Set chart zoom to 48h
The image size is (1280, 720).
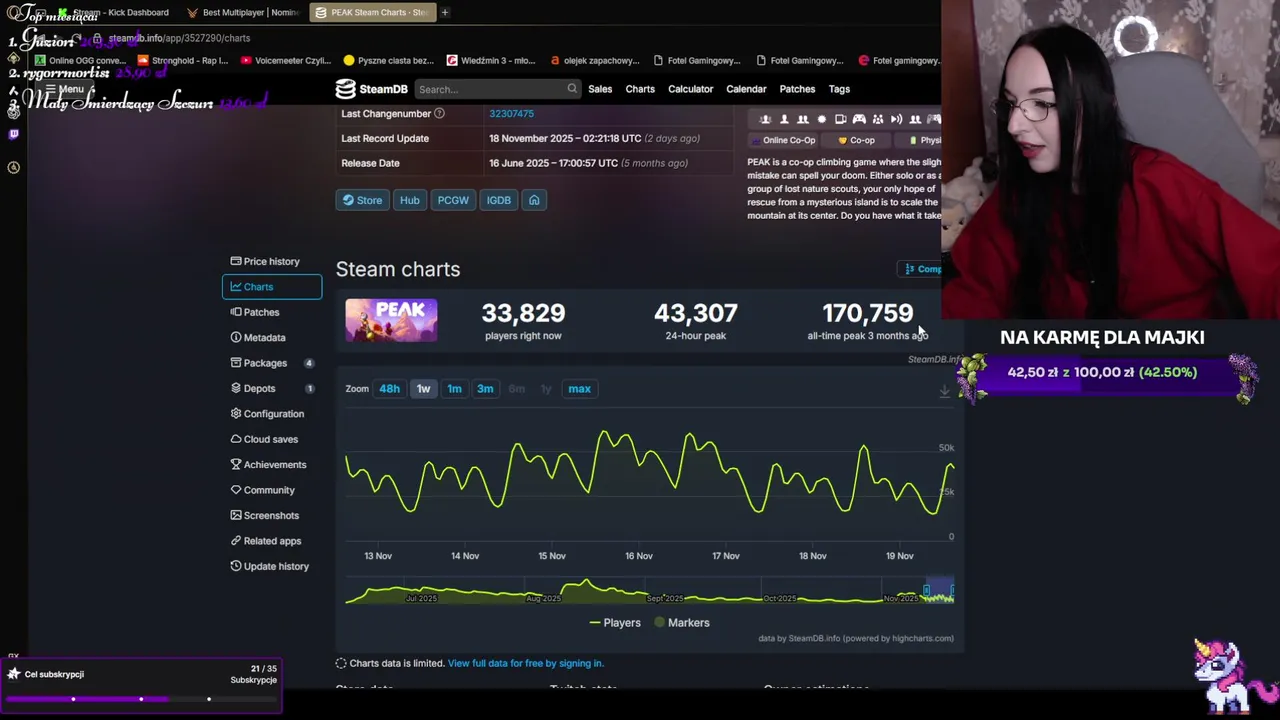coord(389,389)
